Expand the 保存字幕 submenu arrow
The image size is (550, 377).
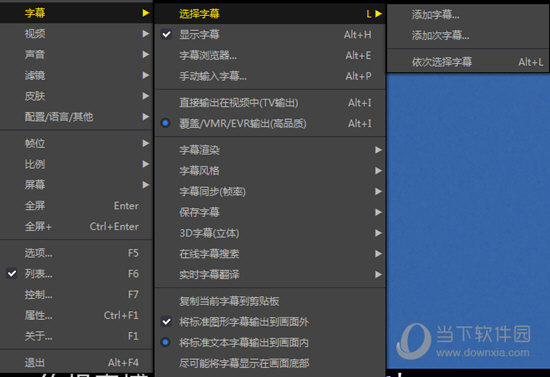click(378, 212)
